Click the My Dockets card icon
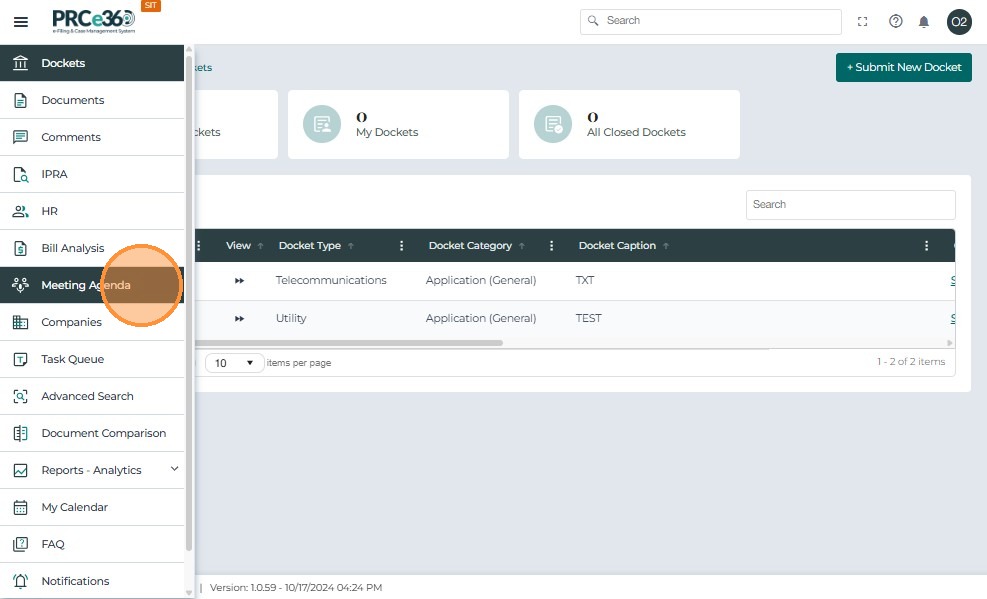The image size is (987, 599). pyautogui.click(x=322, y=124)
